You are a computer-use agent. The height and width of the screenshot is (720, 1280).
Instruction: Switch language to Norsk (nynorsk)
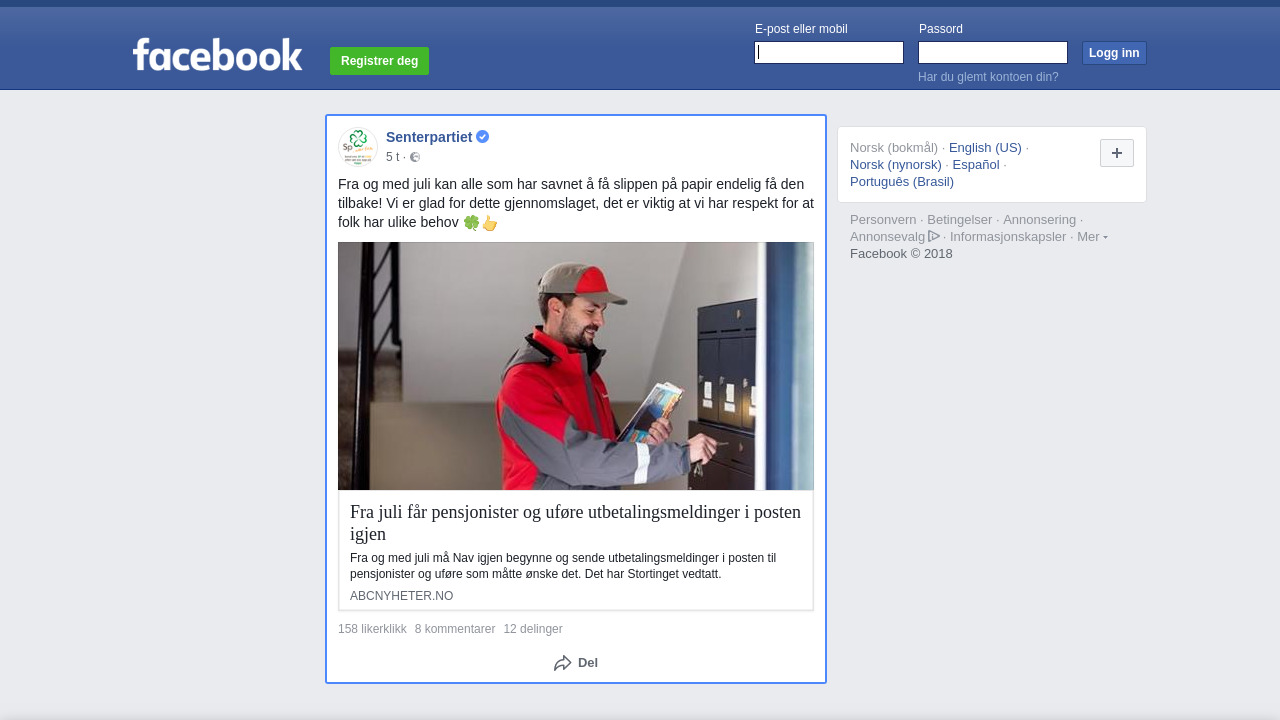896,165
